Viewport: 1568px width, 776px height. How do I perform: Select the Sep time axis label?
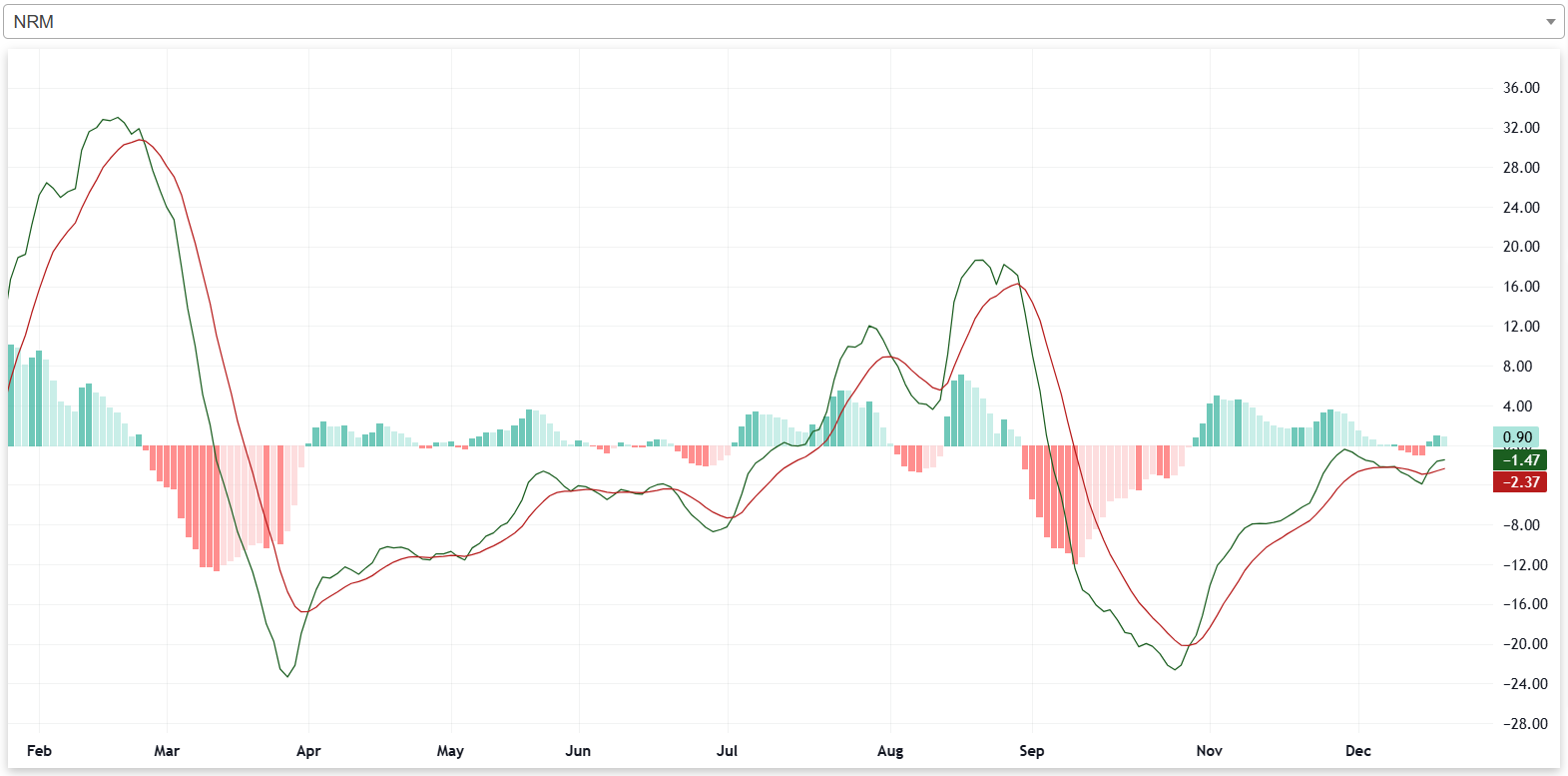1031,751
